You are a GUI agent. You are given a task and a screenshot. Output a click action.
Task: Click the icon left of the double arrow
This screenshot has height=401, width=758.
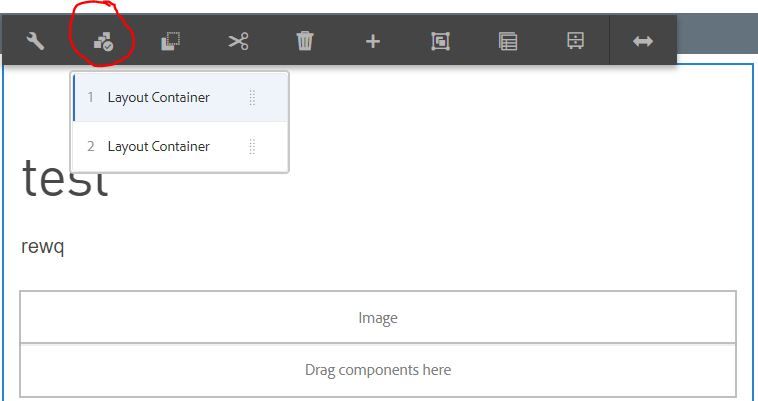click(575, 41)
